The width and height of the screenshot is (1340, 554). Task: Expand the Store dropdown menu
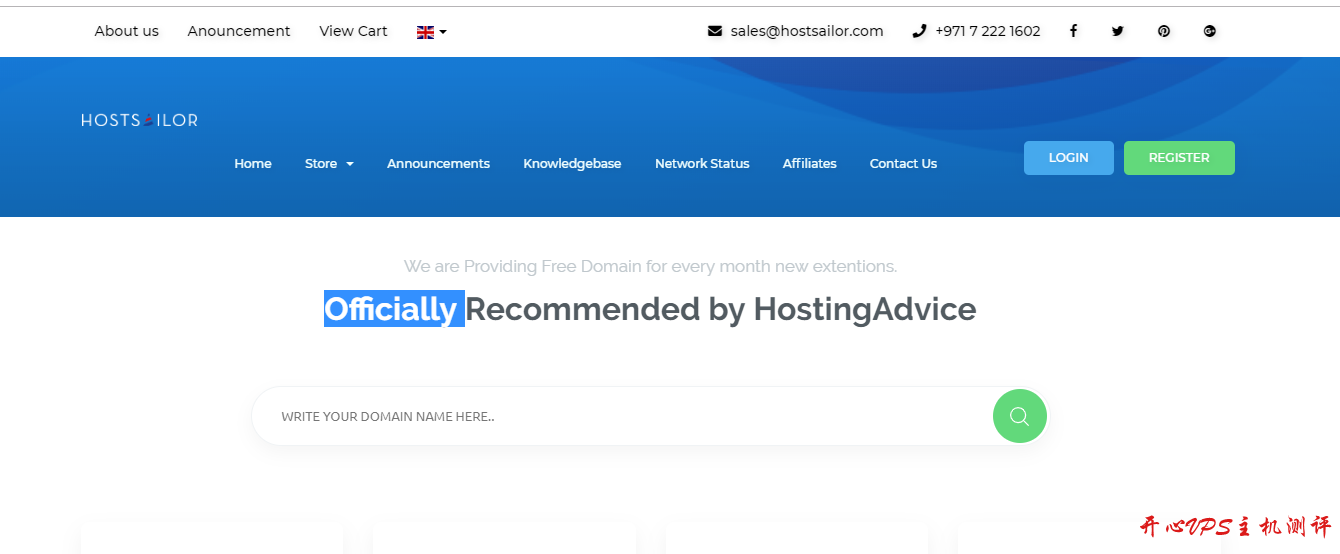[x=329, y=164]
